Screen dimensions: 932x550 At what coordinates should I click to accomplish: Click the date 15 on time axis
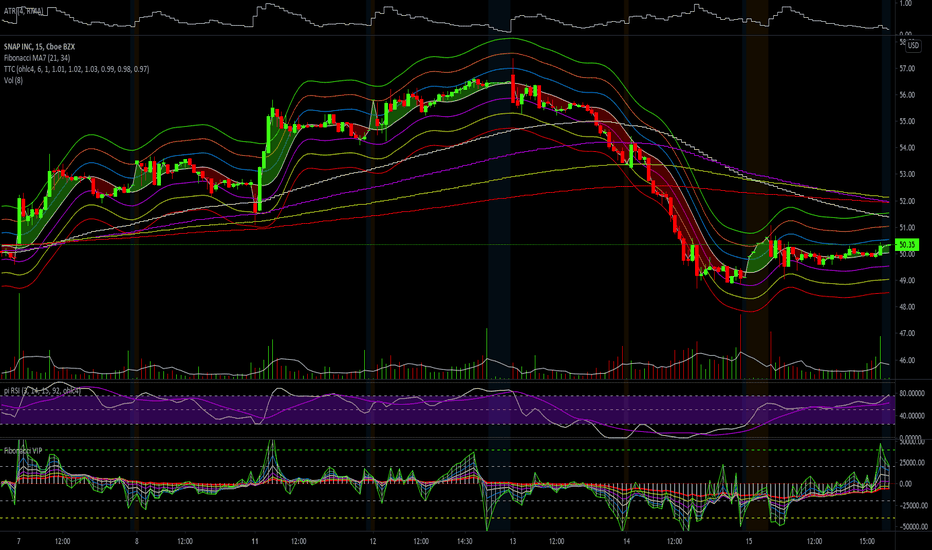coord(749,542)
